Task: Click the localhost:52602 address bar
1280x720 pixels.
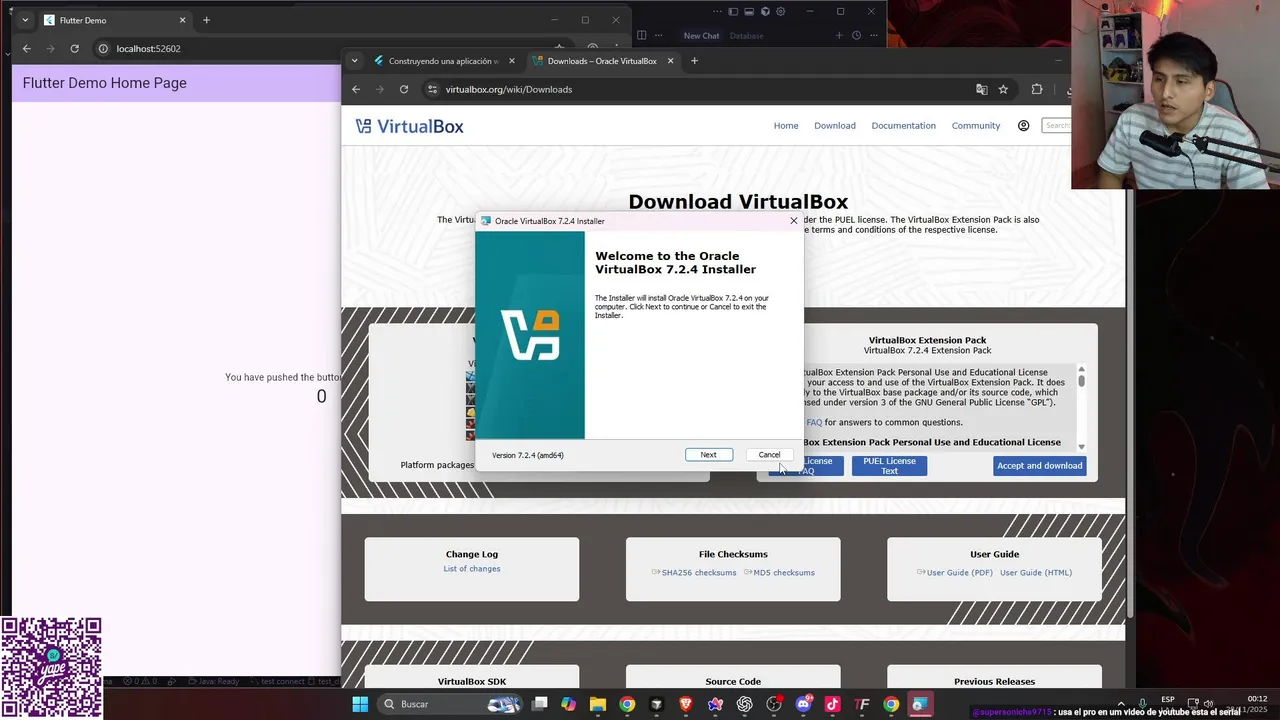Action: pos(330,48)
